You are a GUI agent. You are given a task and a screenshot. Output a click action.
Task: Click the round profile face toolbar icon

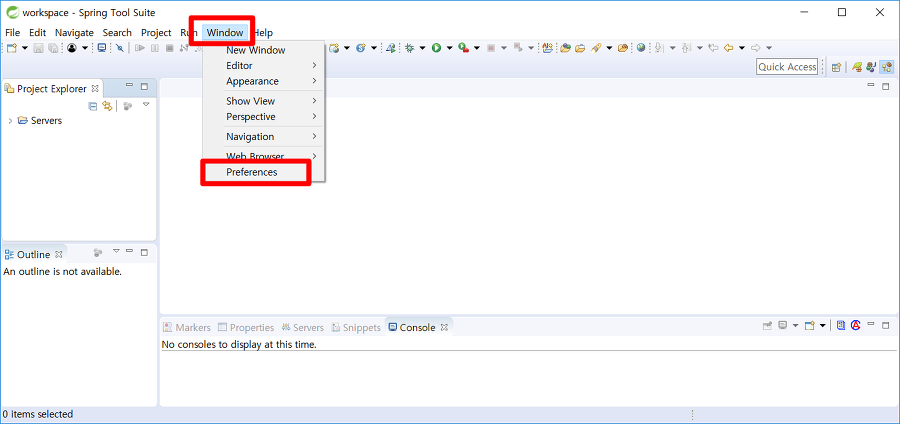[x=72, y=48]
